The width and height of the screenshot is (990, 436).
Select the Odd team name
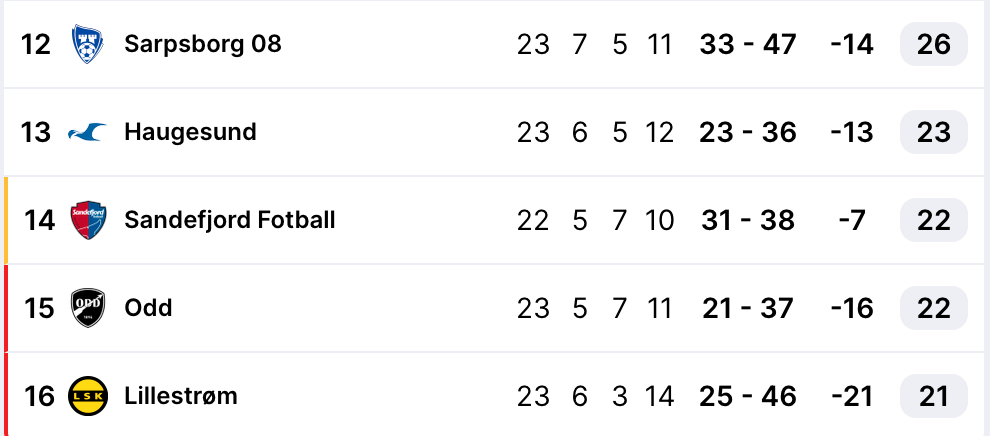point(148,308)
